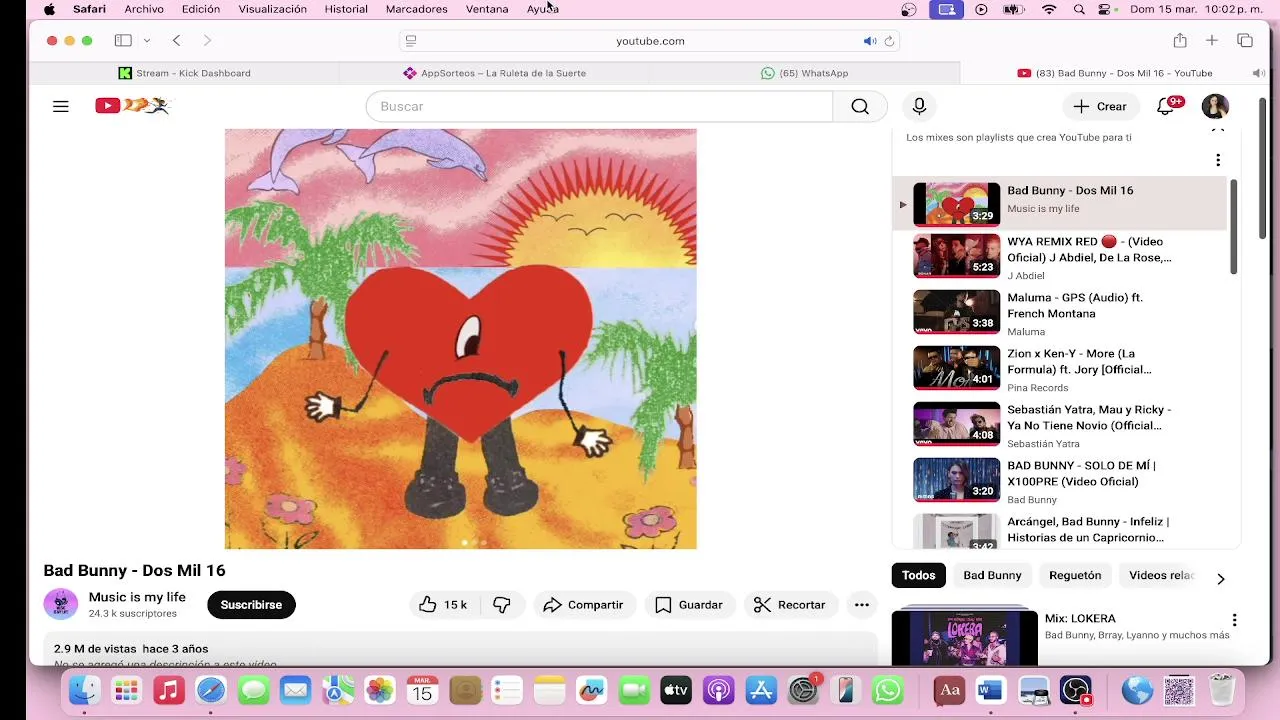Click the Safari share icon
The width and height of the screenshot is (1280, 720).
1180,41
